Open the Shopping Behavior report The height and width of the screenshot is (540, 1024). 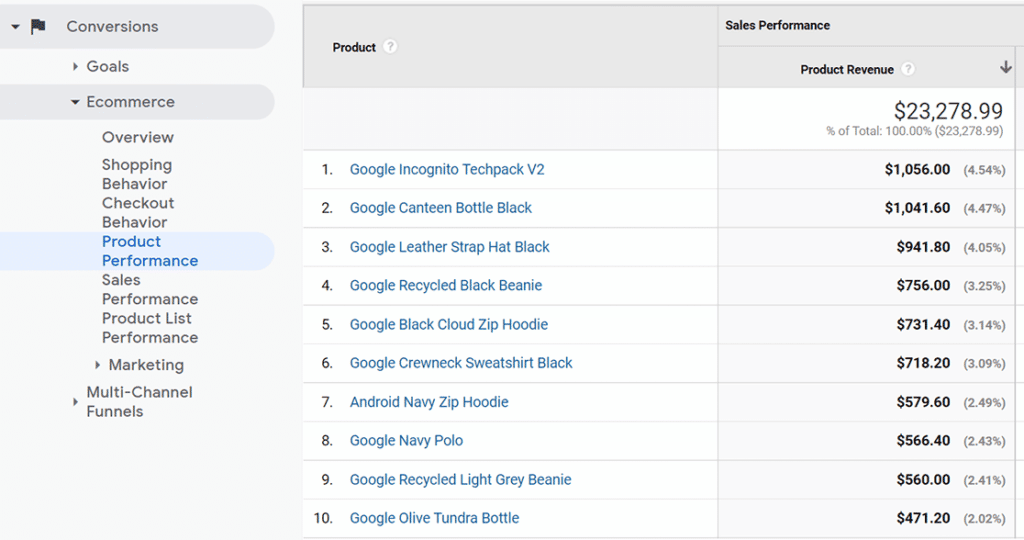(137, 174)
